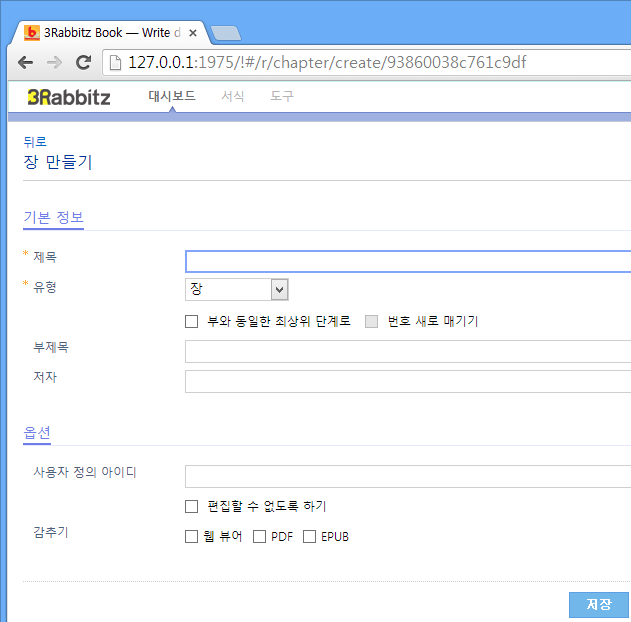Click the 3Rabbitz logo

(x=69, y=97)
